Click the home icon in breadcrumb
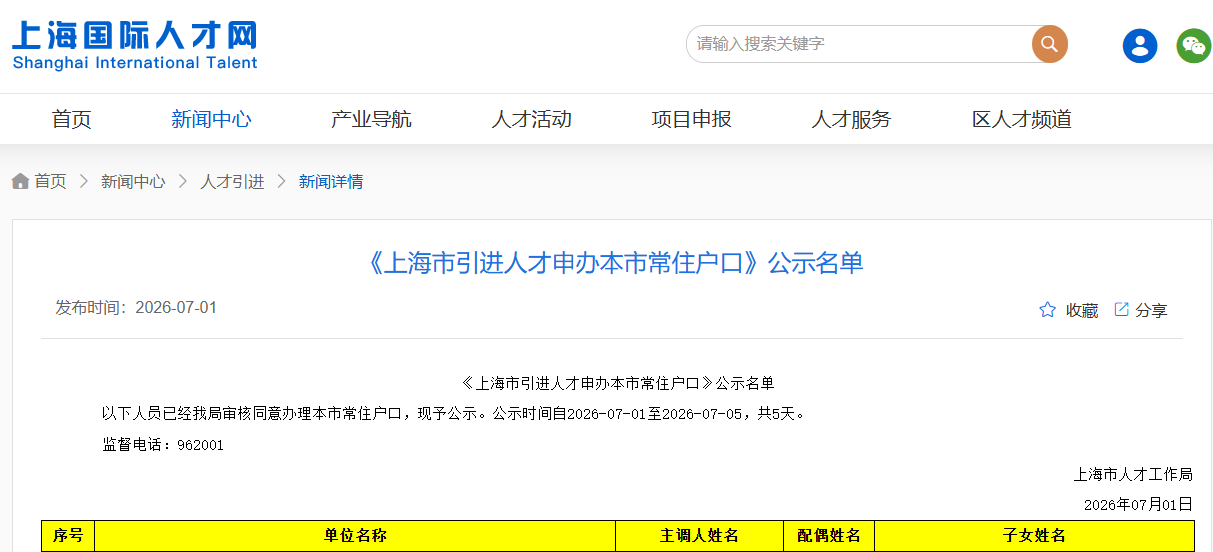1213x552 pixels. pos(20,181)
